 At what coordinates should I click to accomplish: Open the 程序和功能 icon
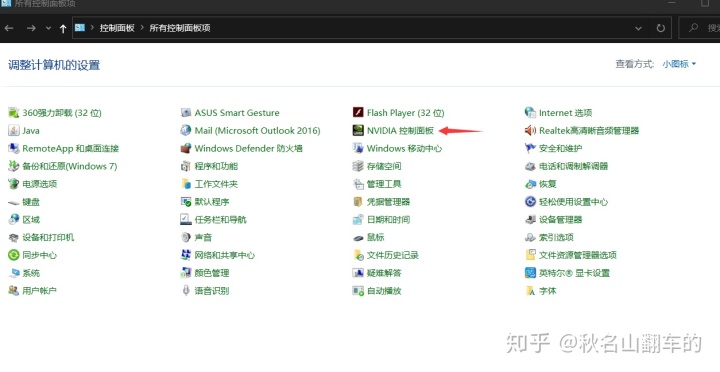(x=186, y=166)
